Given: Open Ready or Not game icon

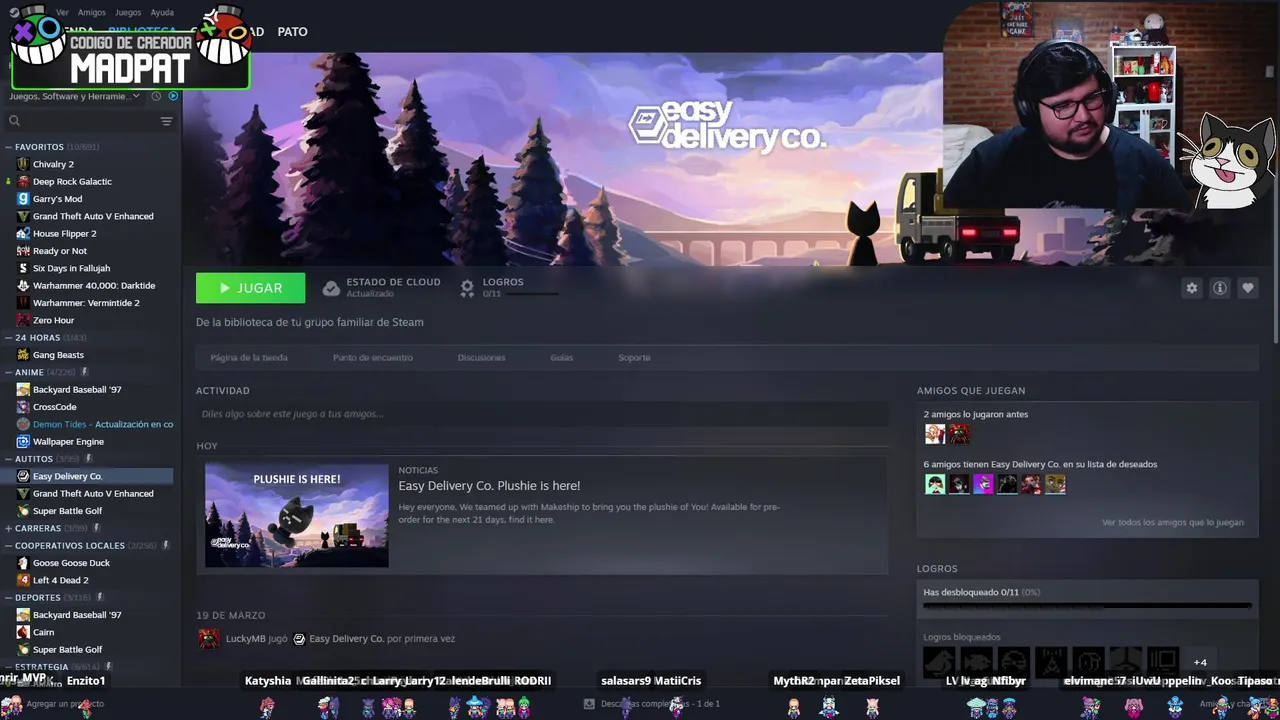Looking at the screenshot, I should point(23,251).
